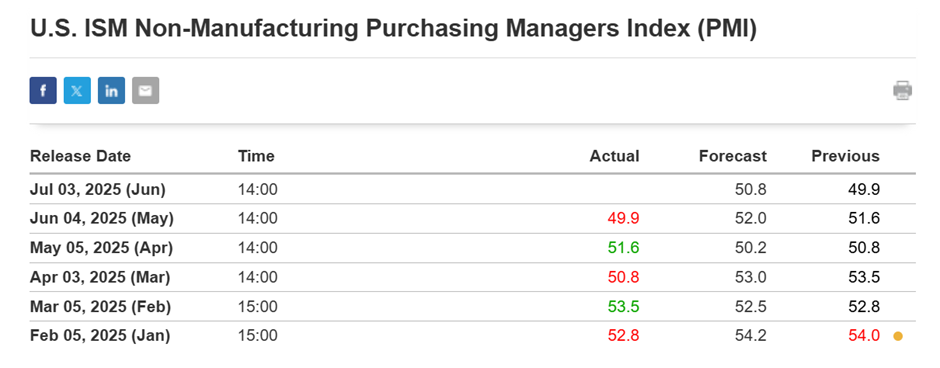Share the page on Facebook
The image size is (940, 368).
[x=43, y=91]
